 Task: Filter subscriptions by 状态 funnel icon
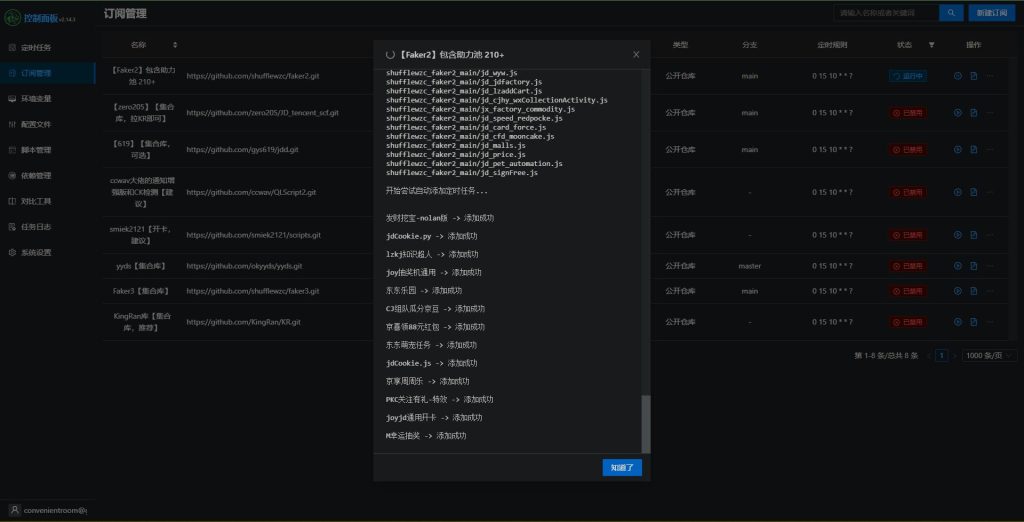pyautogui.click(x=931, y=45)
